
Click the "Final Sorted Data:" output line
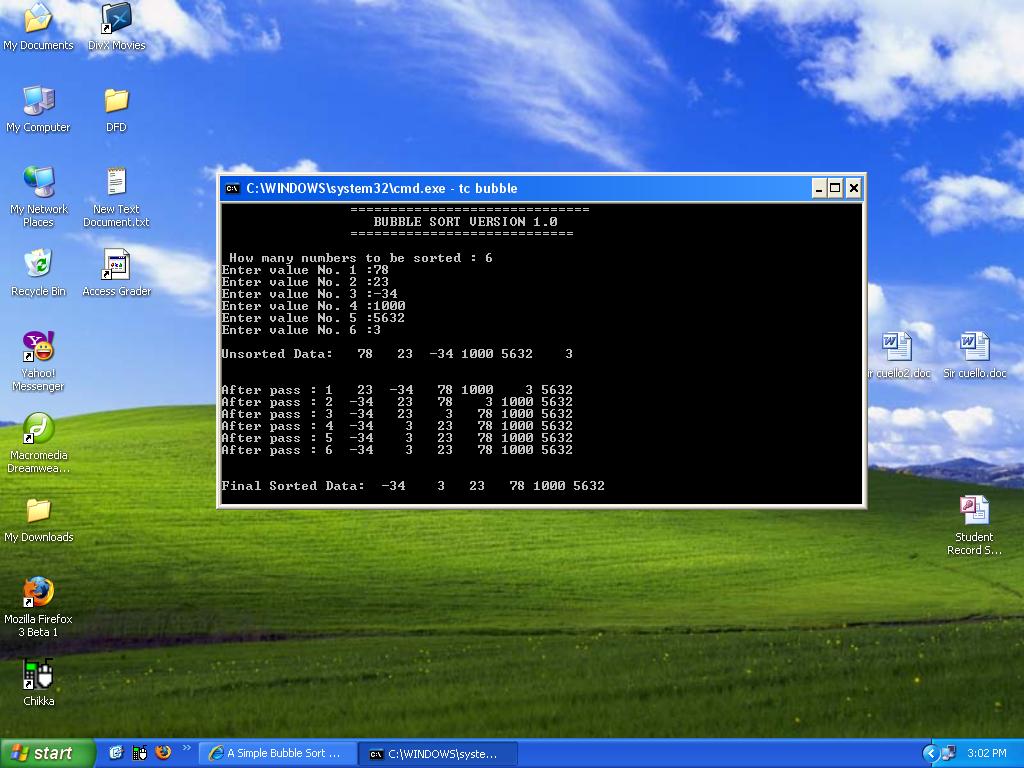pos(413,486)
